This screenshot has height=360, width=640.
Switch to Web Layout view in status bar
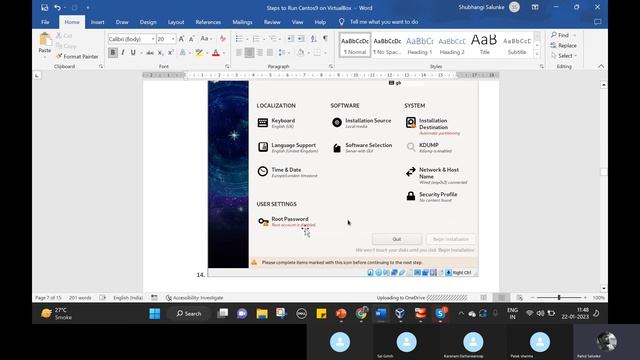click(x=519, y=298)
